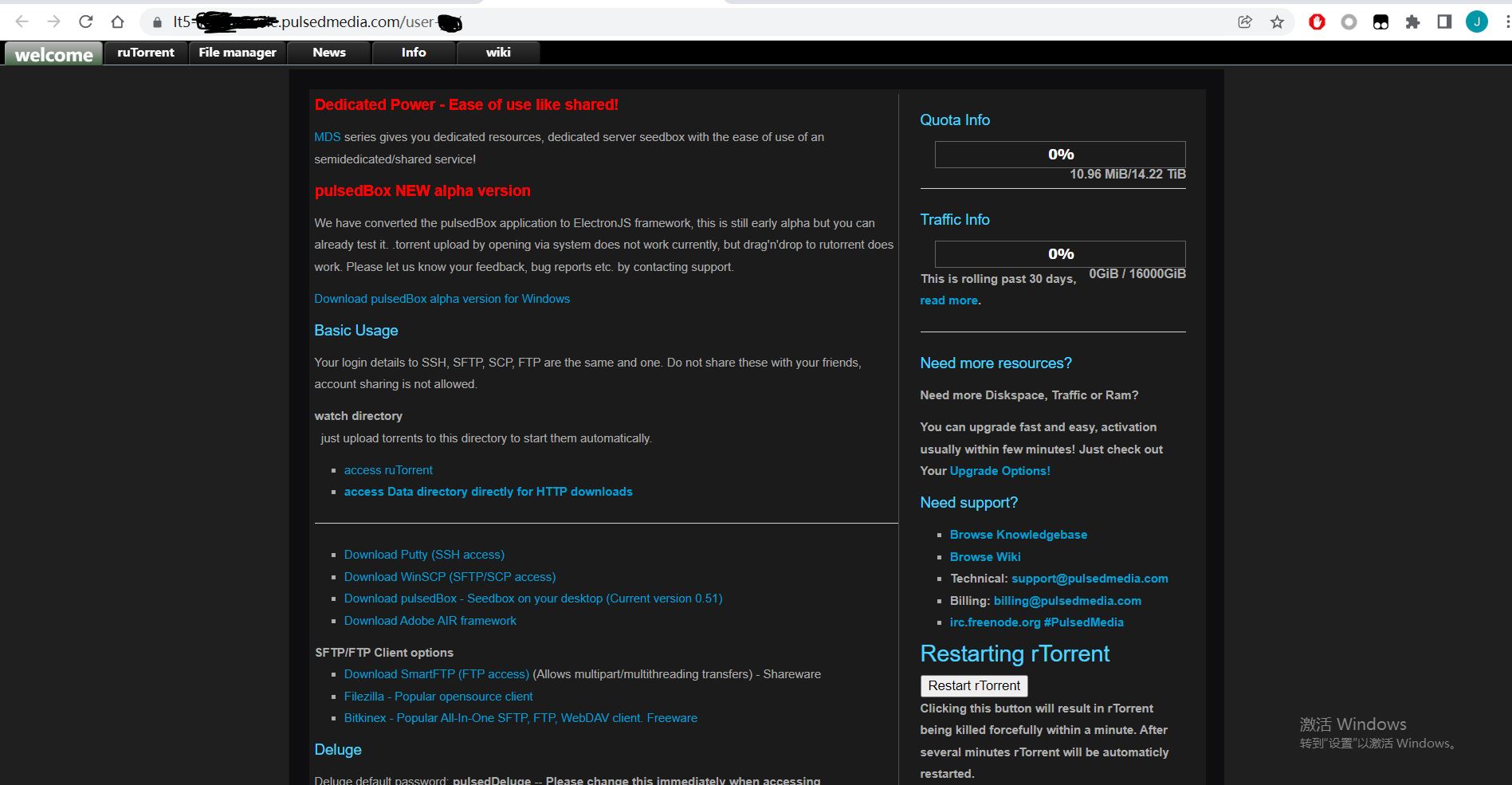This screenshot has height=785, width=1512.
Task: Click the SFTP/FTP Client options label
Action: (384, 653)
